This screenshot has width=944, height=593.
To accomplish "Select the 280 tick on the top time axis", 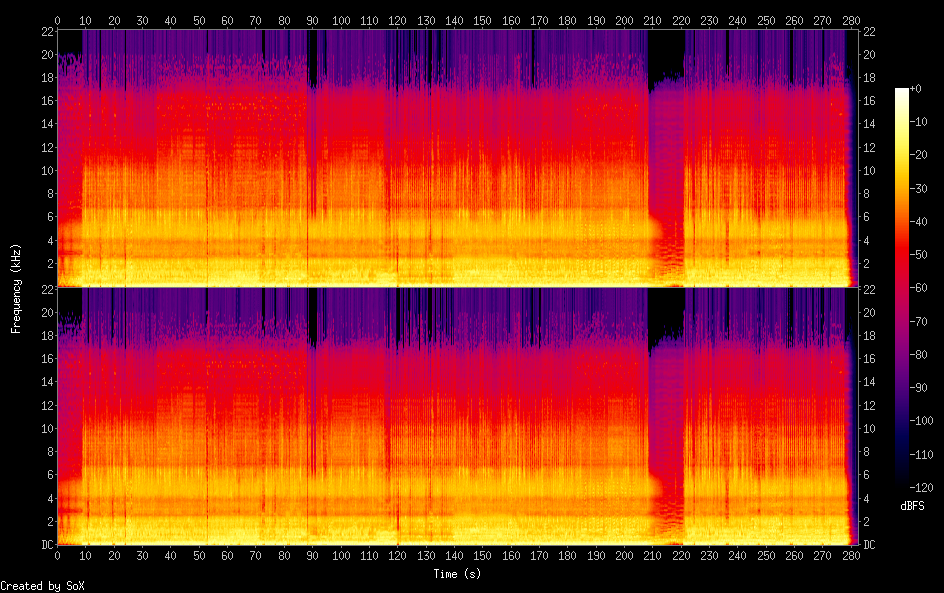I will (x=852, y=20).
